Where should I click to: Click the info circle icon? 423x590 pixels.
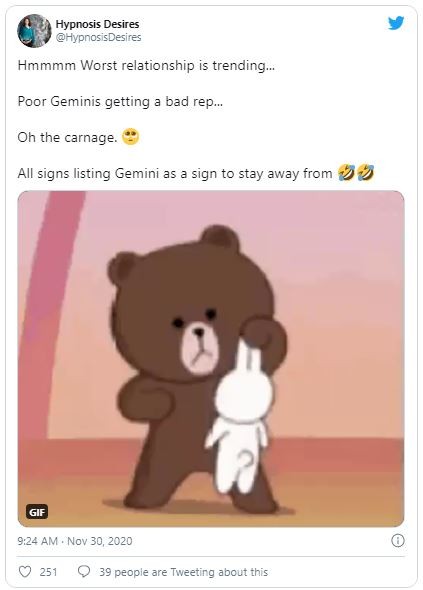(398, 541)
